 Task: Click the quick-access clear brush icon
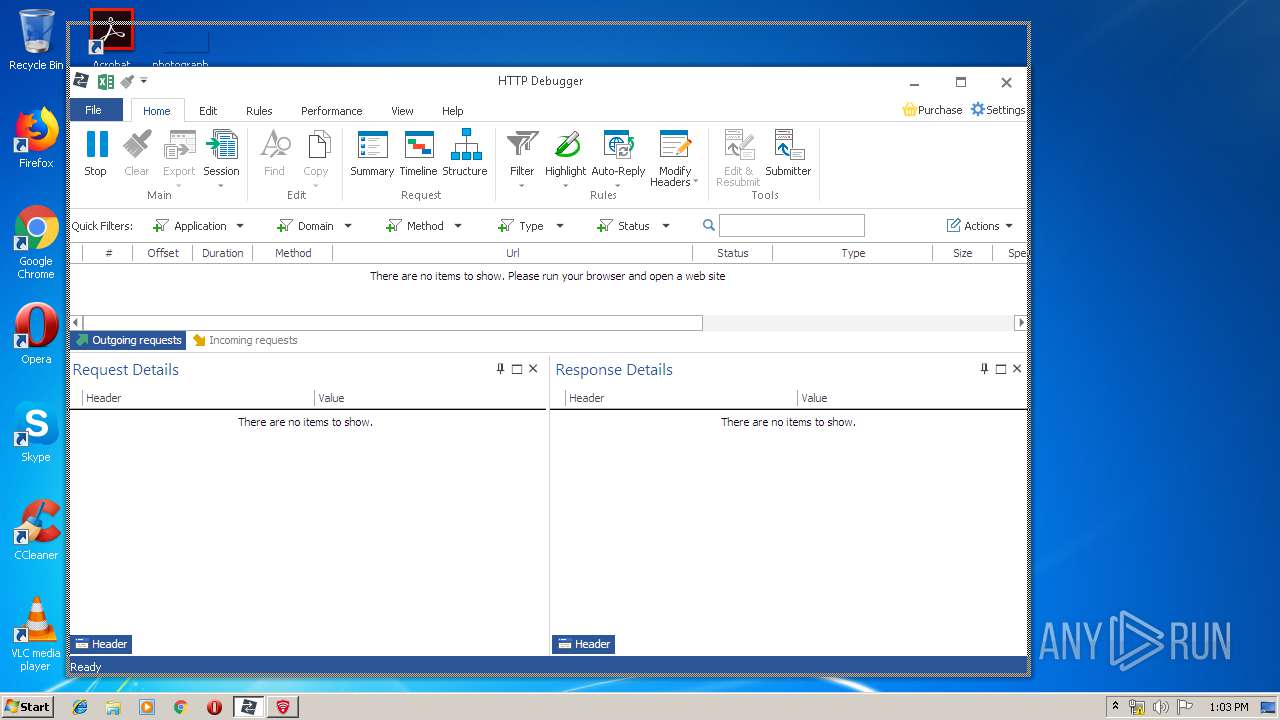[x=127, y=82]
